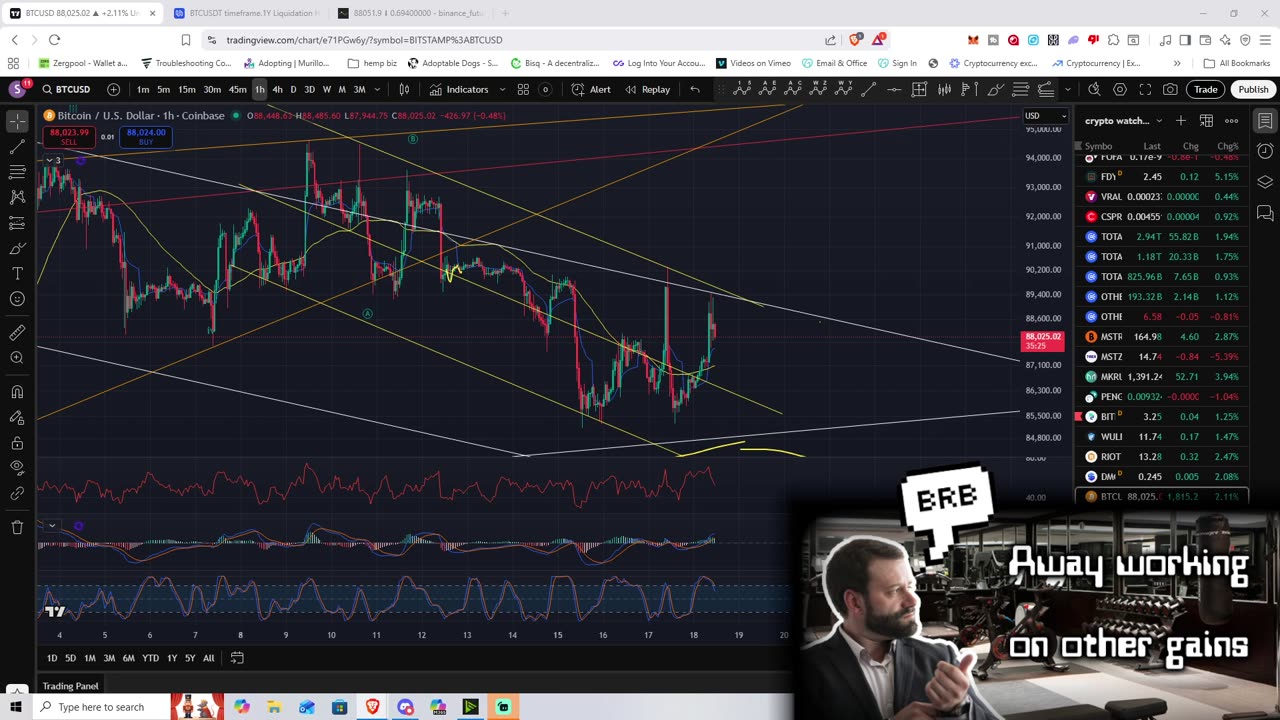The height and width of the screenshot is (720, 1280).
Task: Create an Alert
Action: click(x=591, y=90)
